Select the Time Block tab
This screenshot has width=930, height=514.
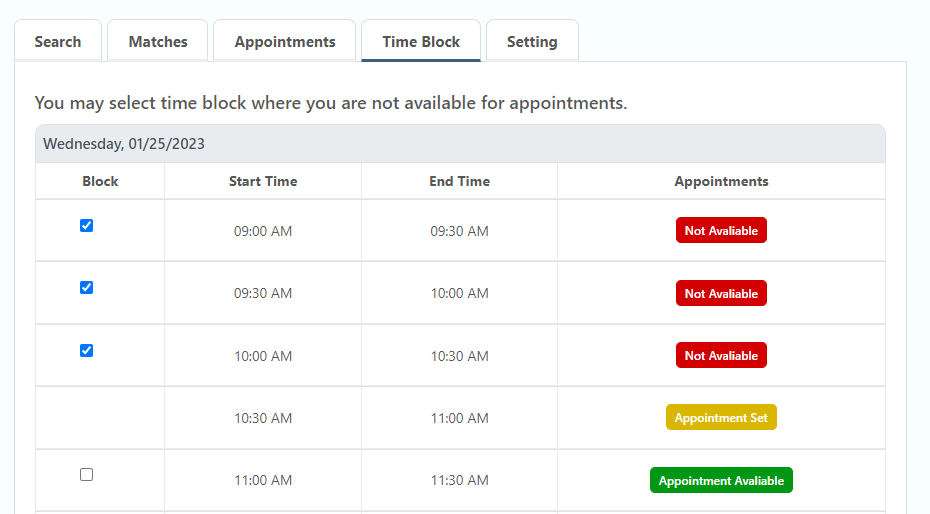click(421, 42)
